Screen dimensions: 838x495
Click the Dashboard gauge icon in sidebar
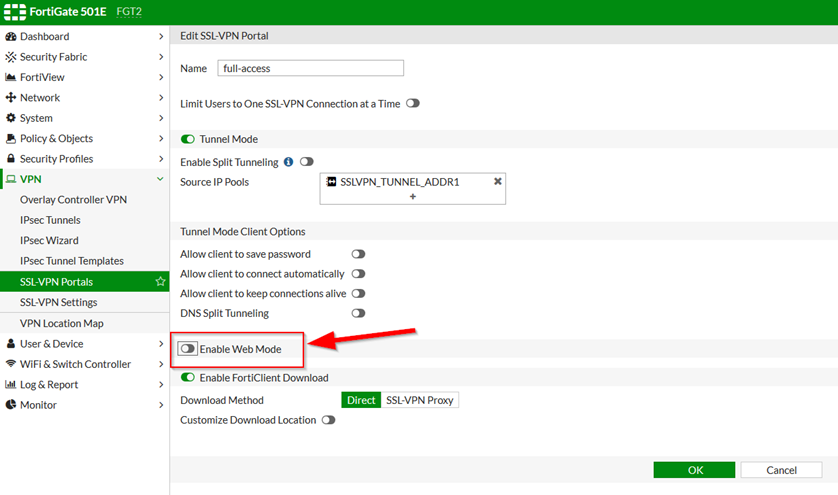click(11, 37)
